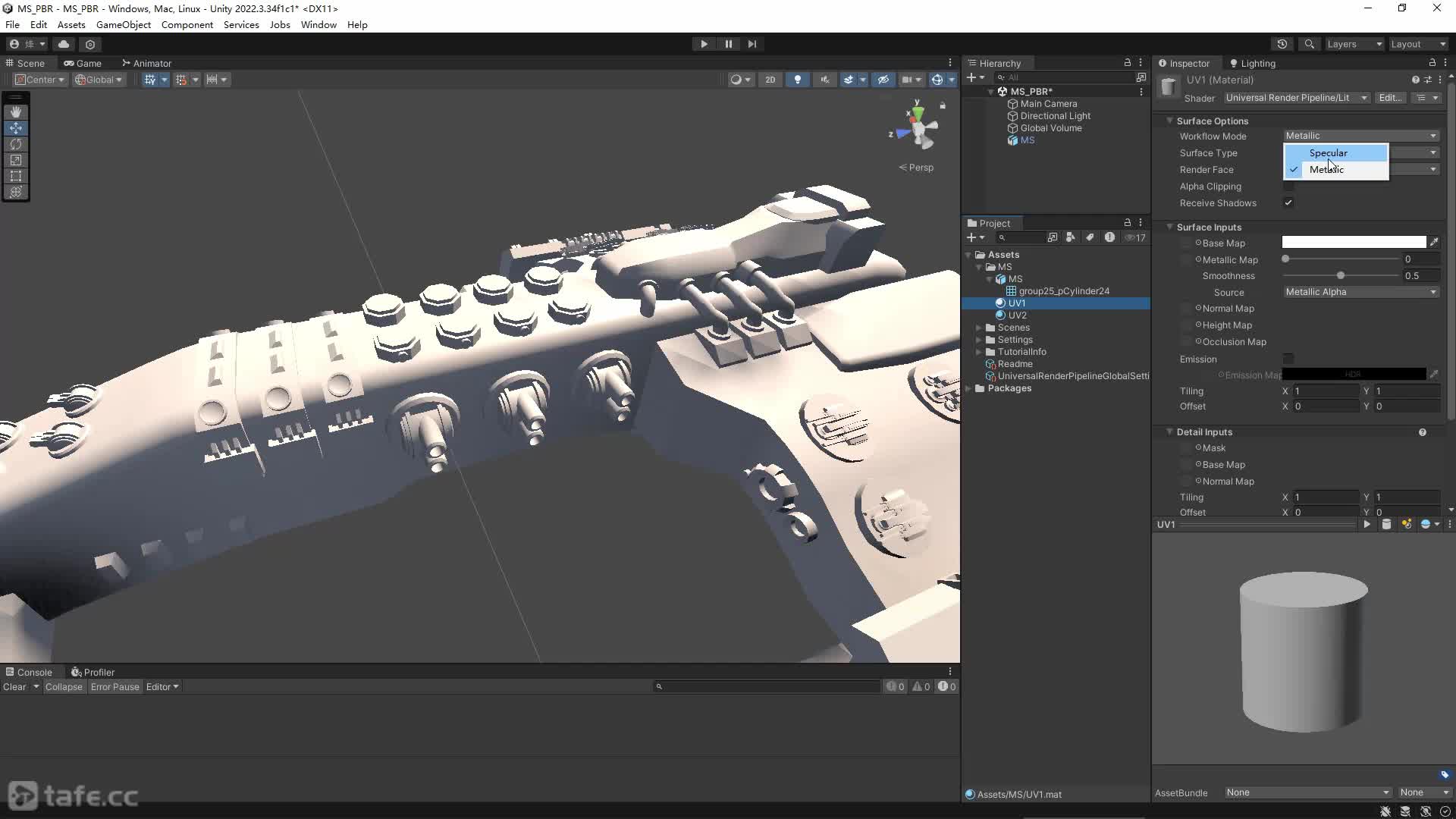Click the Clear console button
This screenshot has height=819, width=1456.
pyautogui.click(x=14, y=686)
